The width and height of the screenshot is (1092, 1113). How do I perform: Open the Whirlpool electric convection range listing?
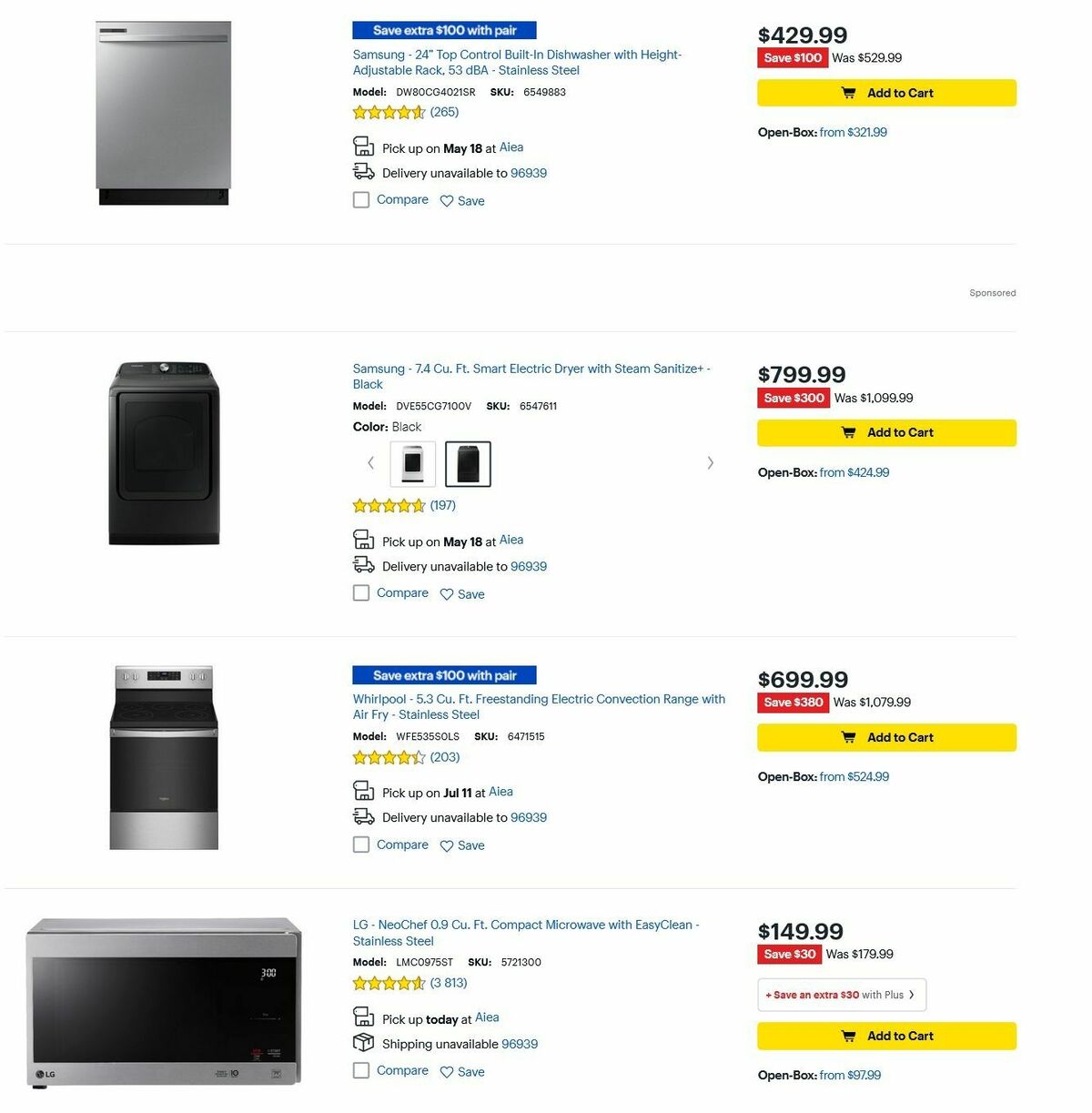click(x=539, y=699)
